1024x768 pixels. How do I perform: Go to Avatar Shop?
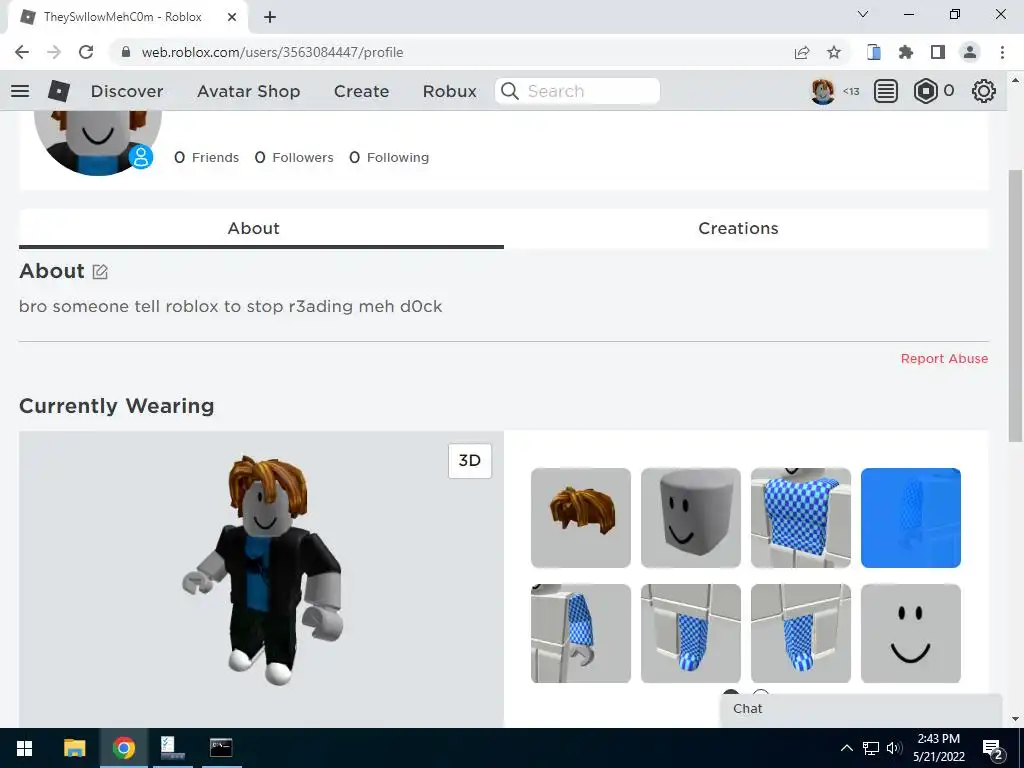pos(248,91)
